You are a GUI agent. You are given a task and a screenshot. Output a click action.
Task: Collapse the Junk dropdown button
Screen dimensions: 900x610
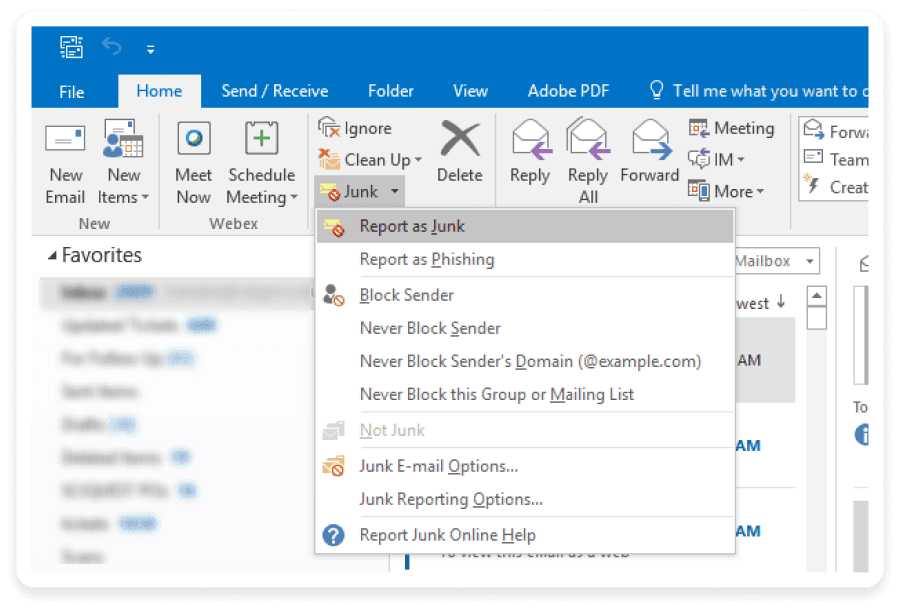pos(360,192)
